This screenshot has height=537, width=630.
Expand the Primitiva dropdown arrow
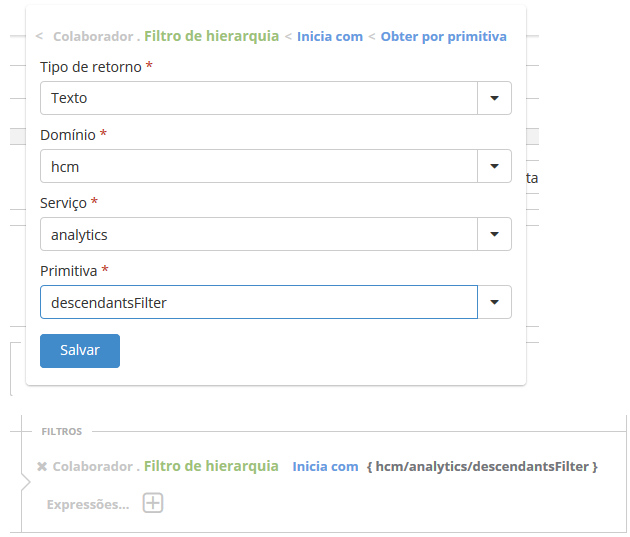pyautogui.click(x=494, y=302)
